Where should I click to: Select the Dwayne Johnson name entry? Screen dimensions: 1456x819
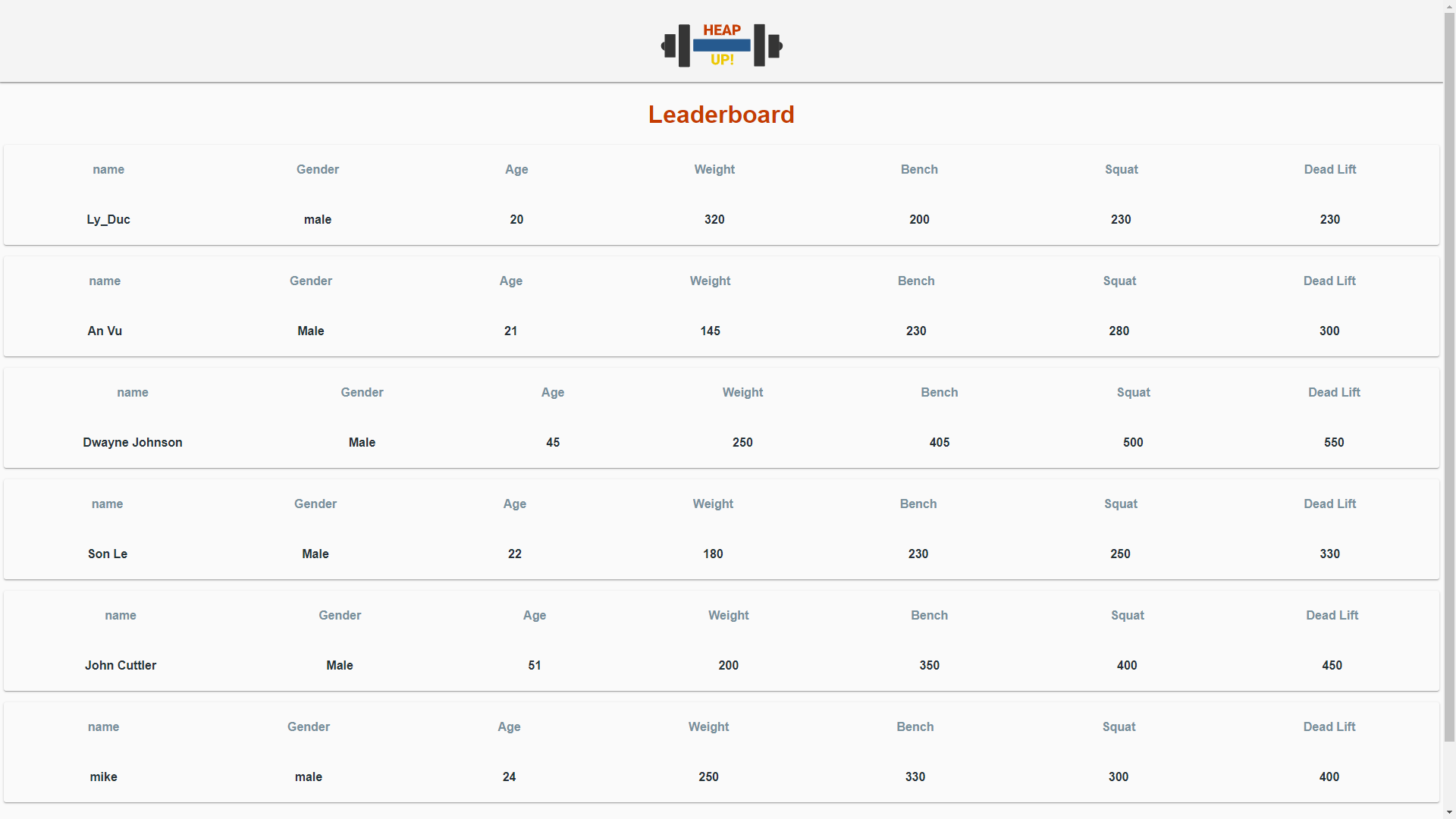click(133, 442)
